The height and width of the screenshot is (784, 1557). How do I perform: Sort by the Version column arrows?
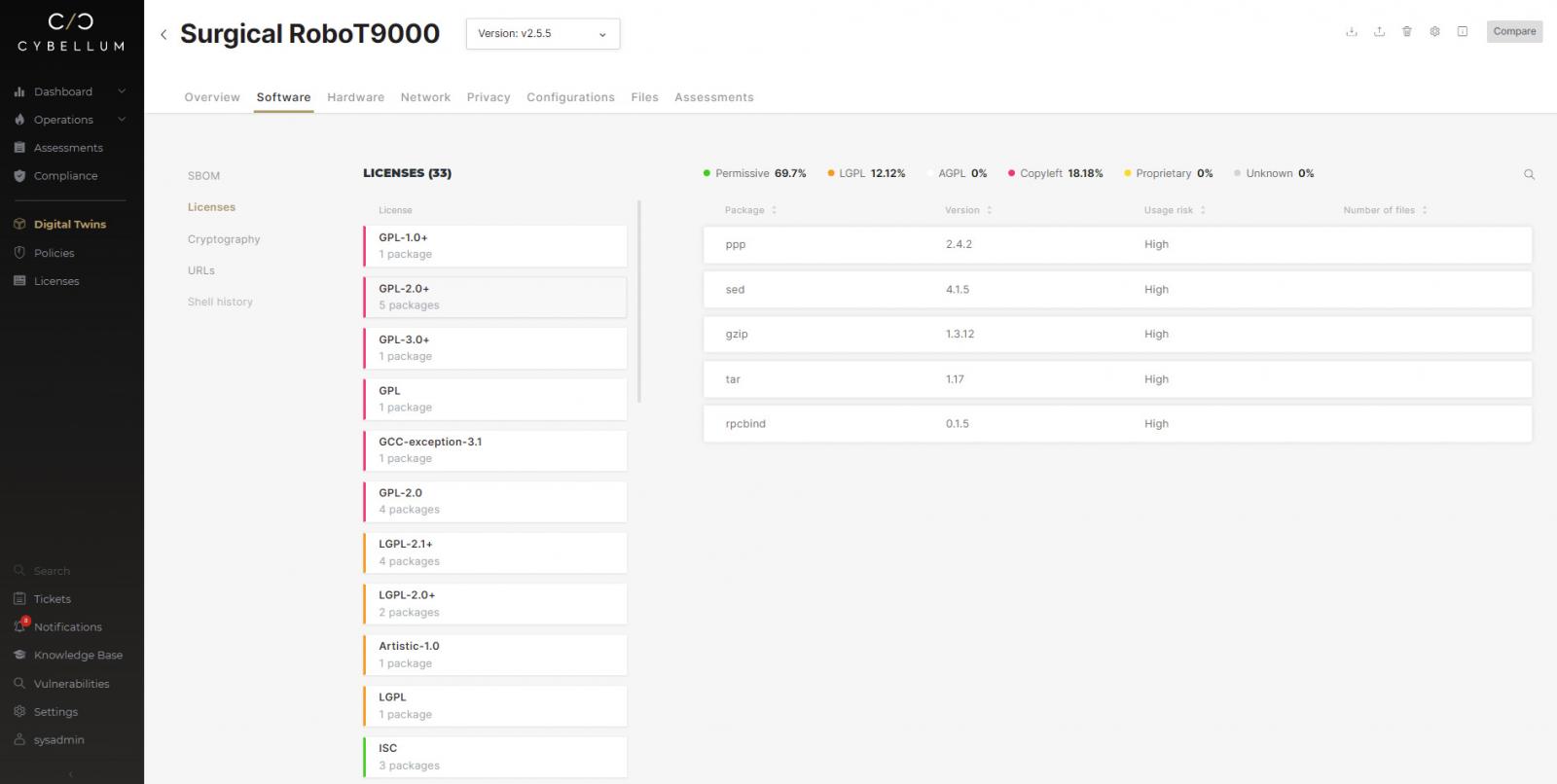pyautogui.click(x=989, y=210)
